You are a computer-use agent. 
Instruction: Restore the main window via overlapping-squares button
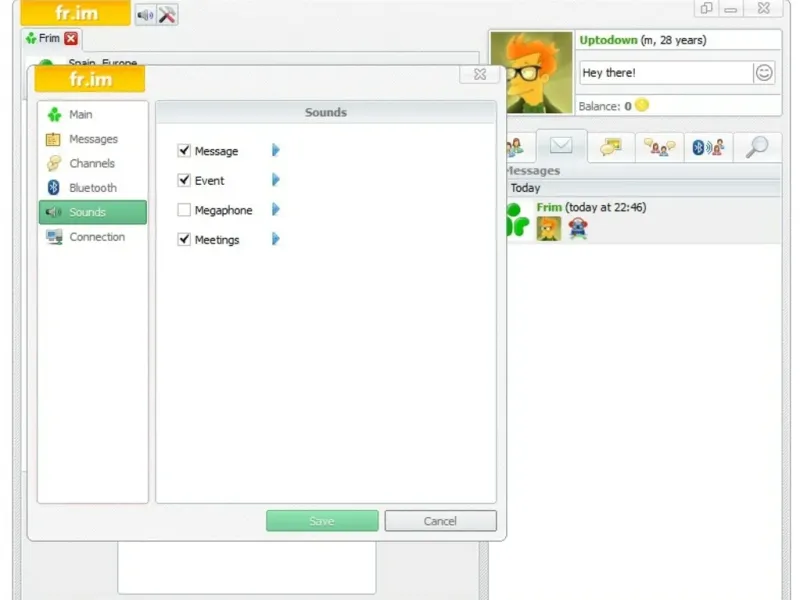point(706,8)
